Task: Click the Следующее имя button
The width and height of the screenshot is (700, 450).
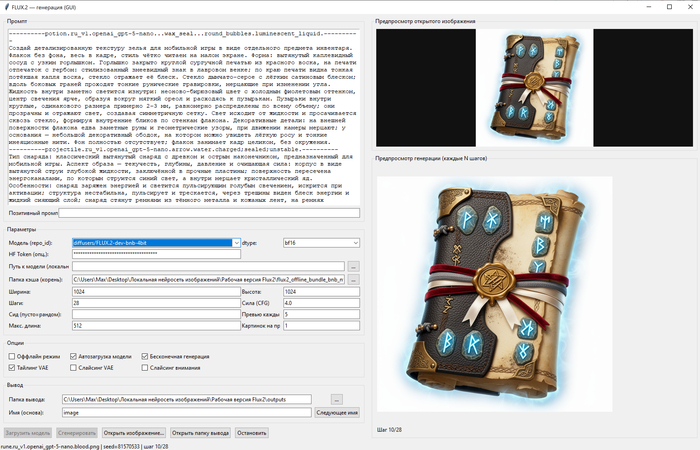Action: coord(337,411)
